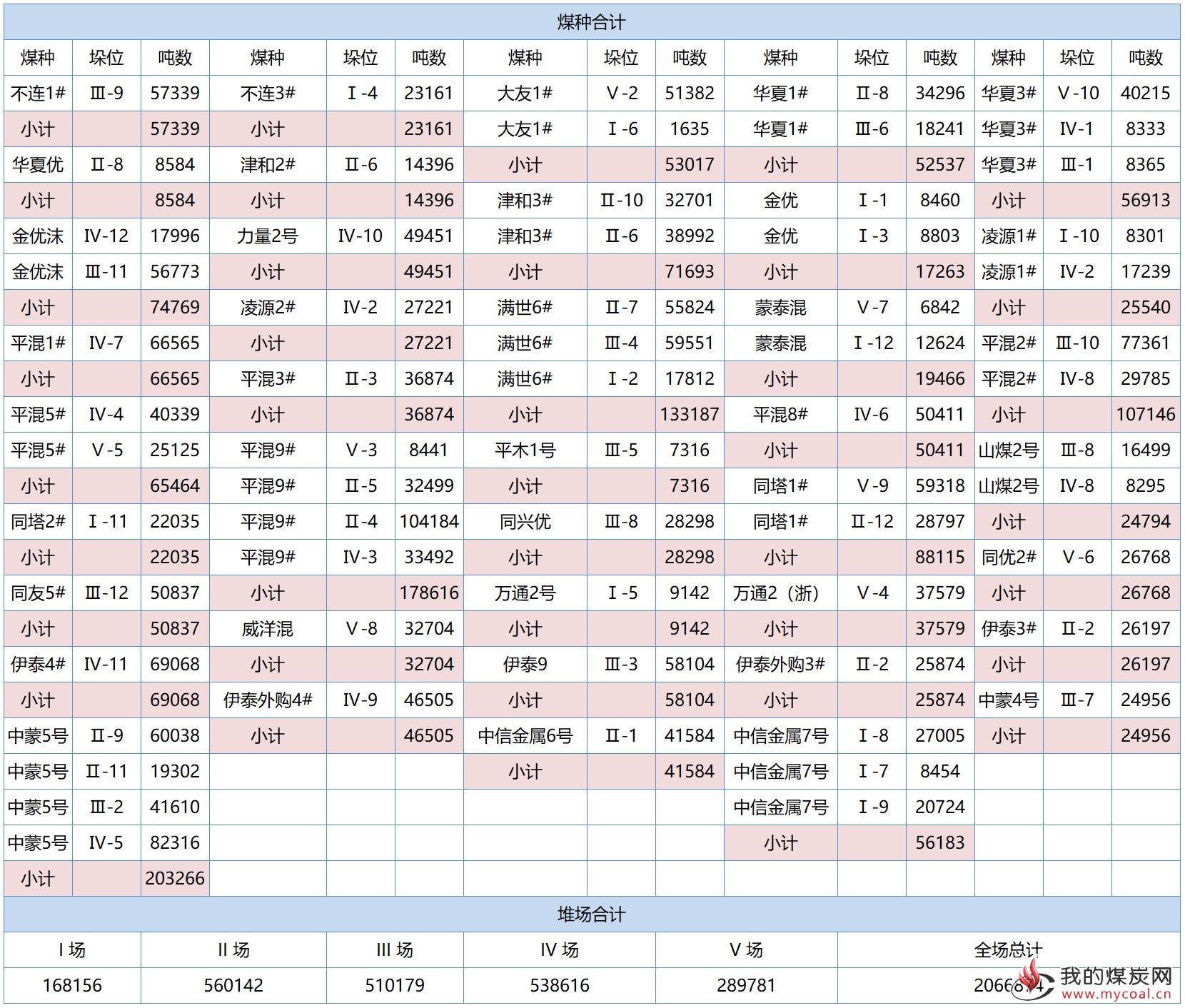
Task: Select the 万通2号 coal type cell
Action: click(525, 593)
